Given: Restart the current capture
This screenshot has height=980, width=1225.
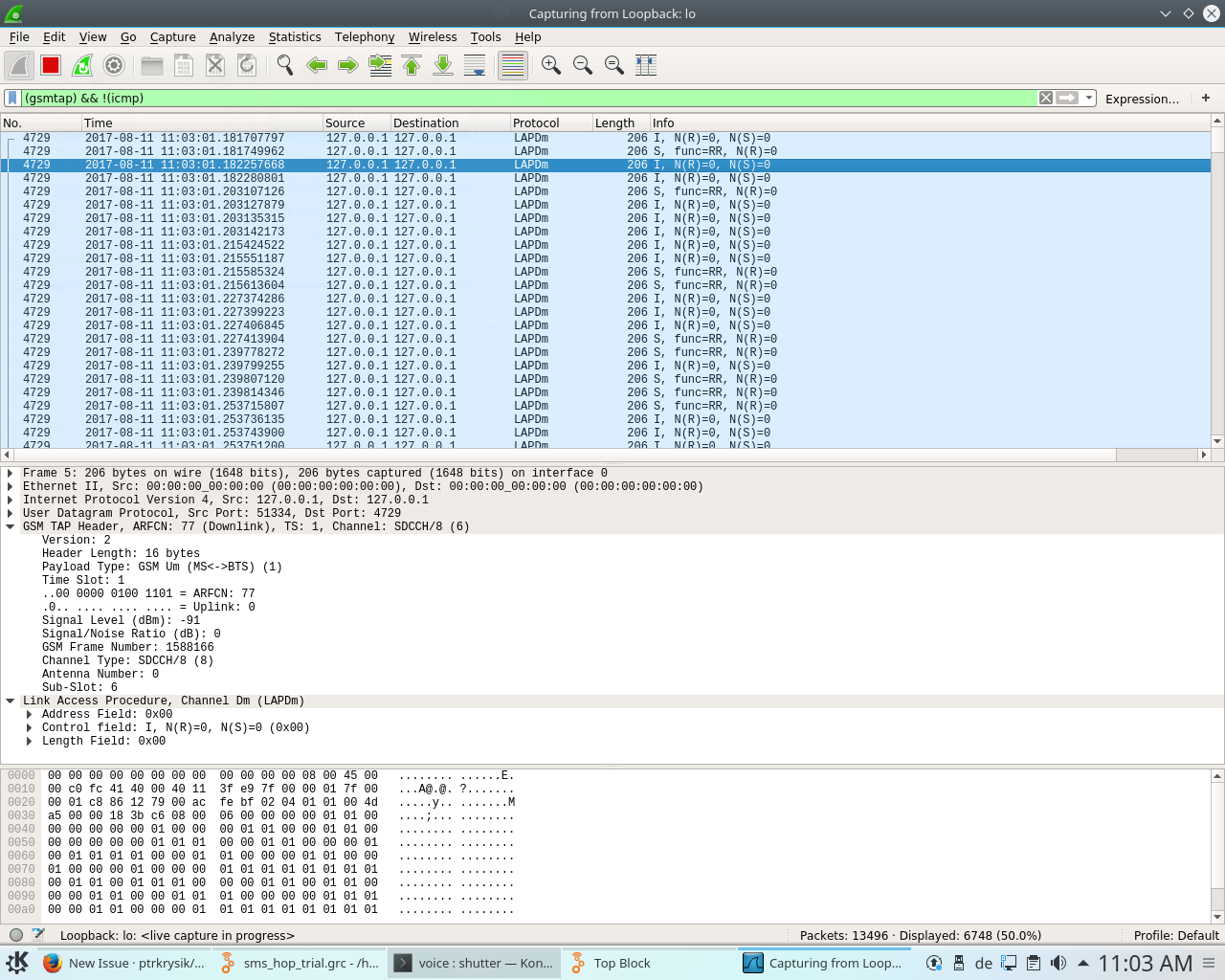Looking at the screenshot, I should pyautogui.click(x=82, y=65).
